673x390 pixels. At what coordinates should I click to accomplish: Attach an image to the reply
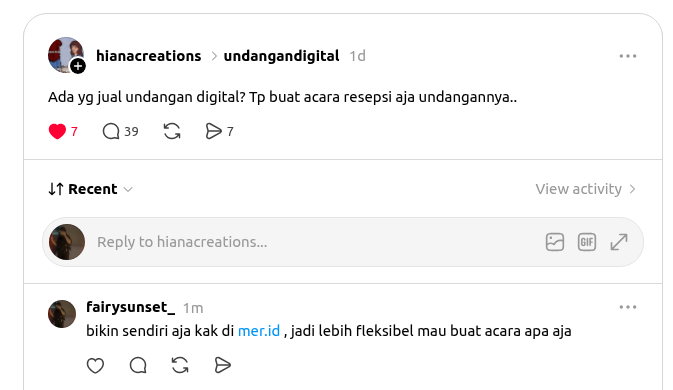coord(555,242)
